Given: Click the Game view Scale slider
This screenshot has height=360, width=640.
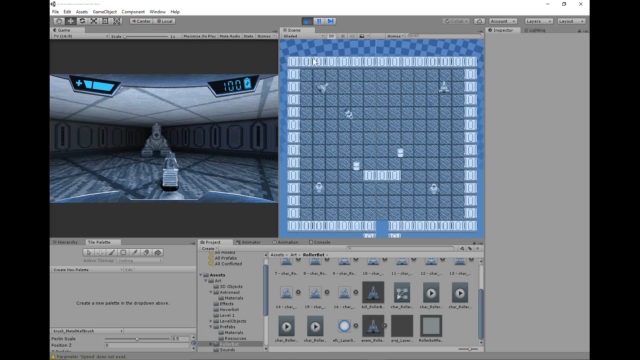Looking at the screenshot, I should pos(147,36).
